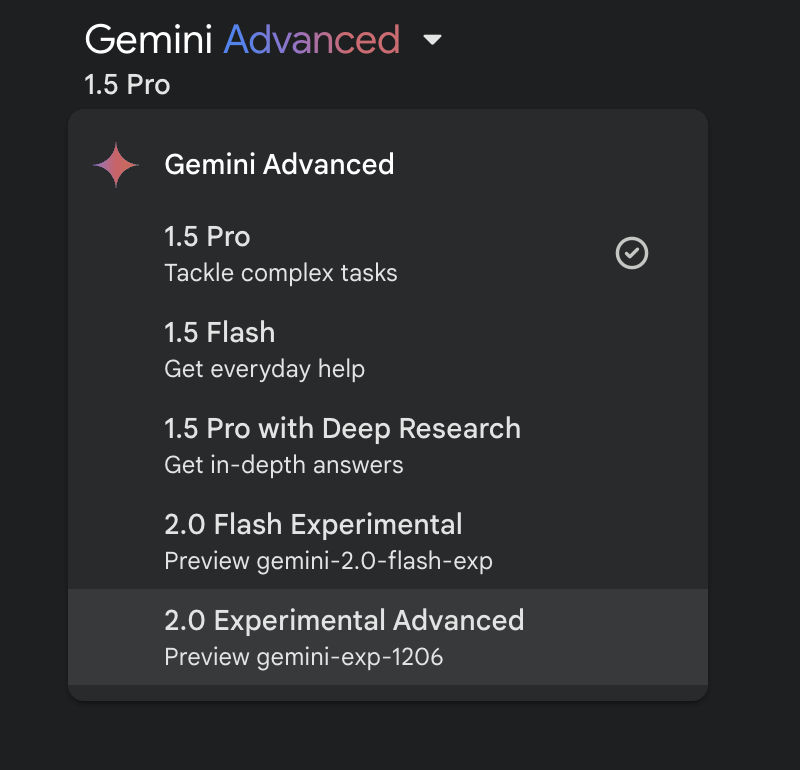Image resolution: width=800 pixels, height=770 pixels.
Task: Switch to the 1.5 Flash model
Action: tap(219, 332)
